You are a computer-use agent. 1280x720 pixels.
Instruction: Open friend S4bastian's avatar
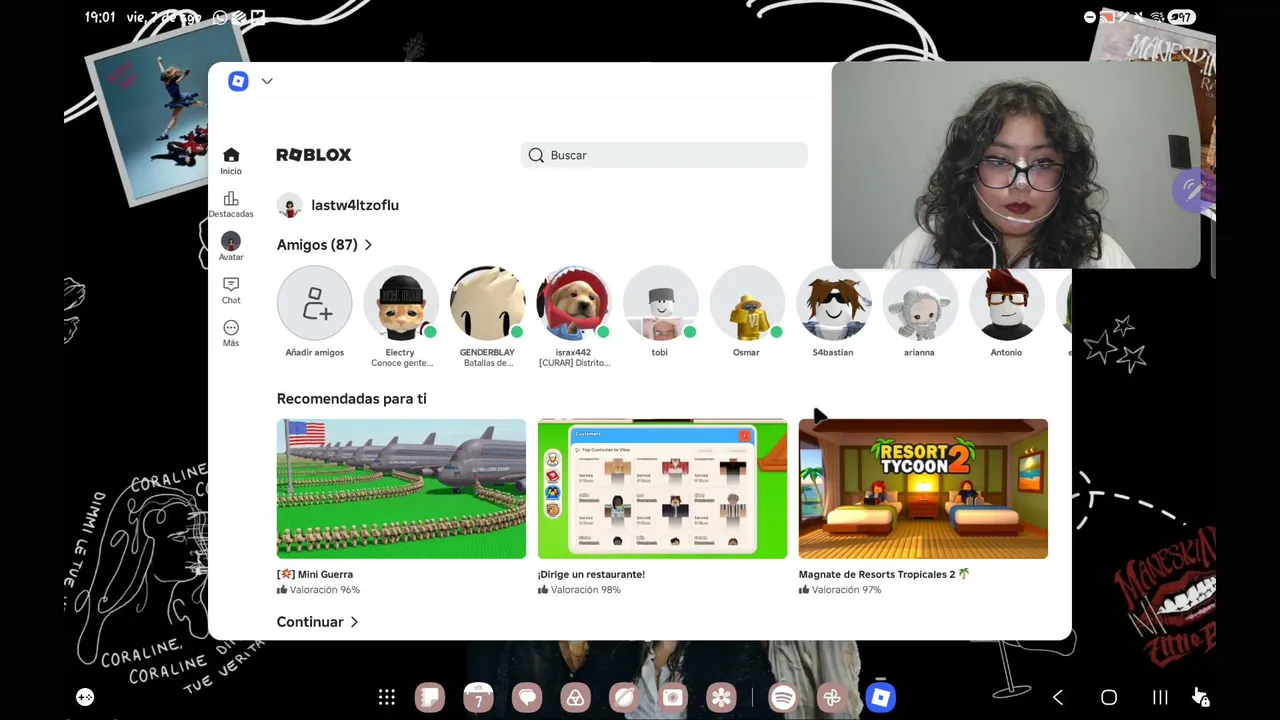833,304
